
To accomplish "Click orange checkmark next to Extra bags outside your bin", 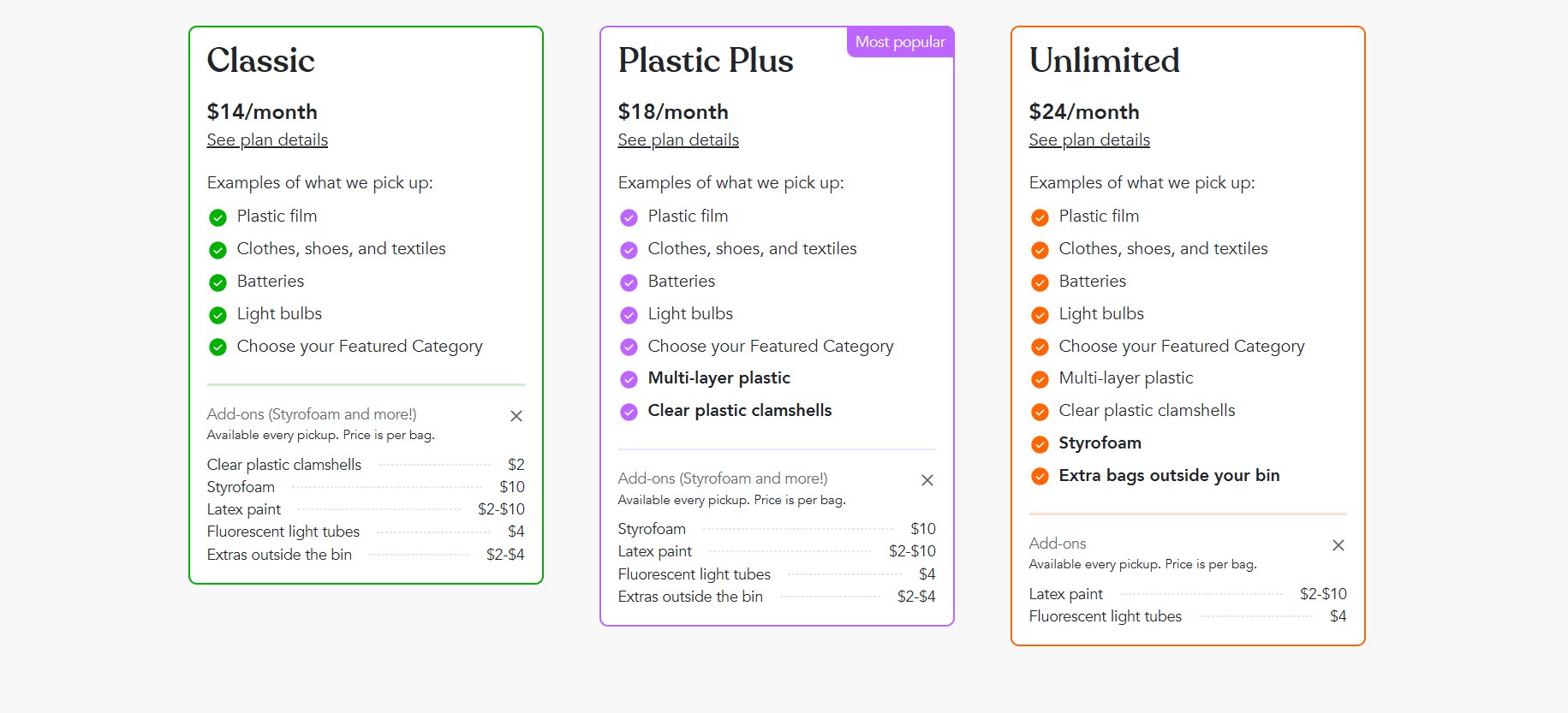I will [x=1040, y=477].
